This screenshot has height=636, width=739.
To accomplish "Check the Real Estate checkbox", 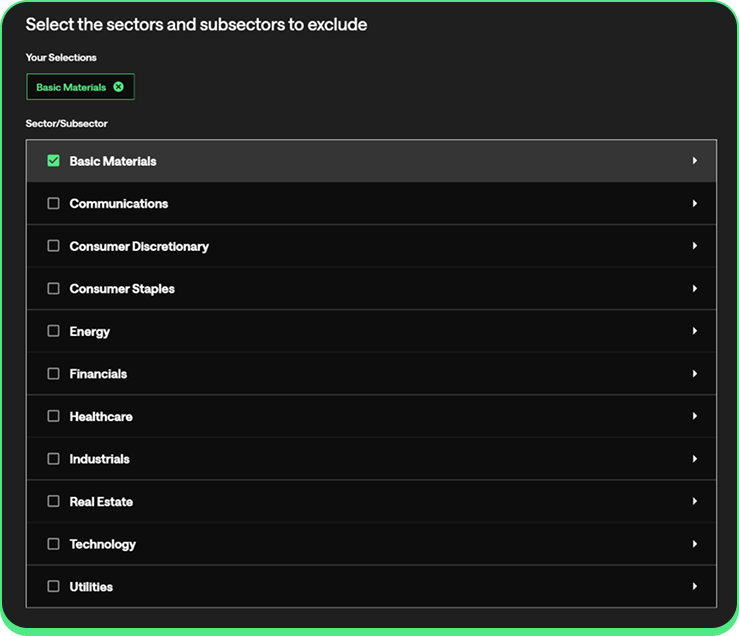I will (54, 501).
